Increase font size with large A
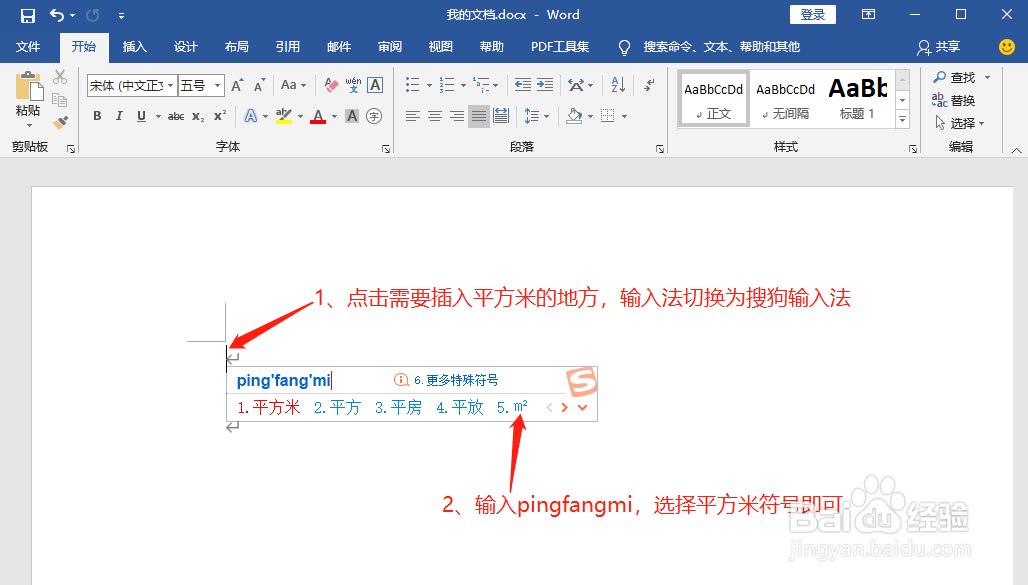The image size is (1028, 585). 237,85
